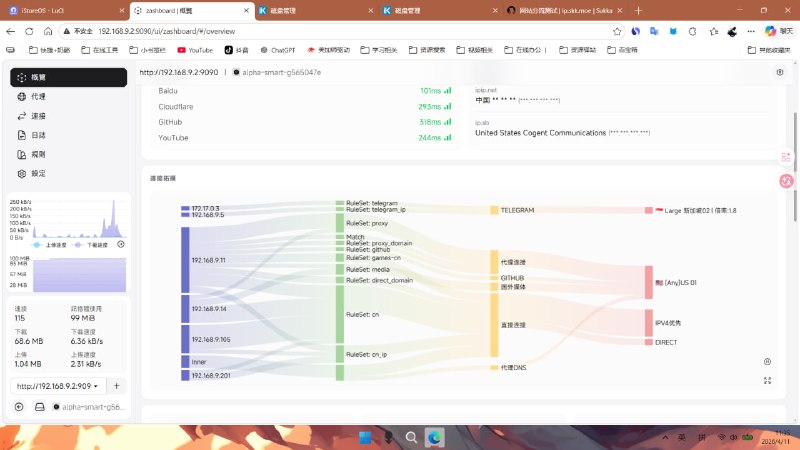Screen dimensions: 800x450
Task: Click the RuleSet: proxy node
Action: pyautogui.click(x=340, y=223)
